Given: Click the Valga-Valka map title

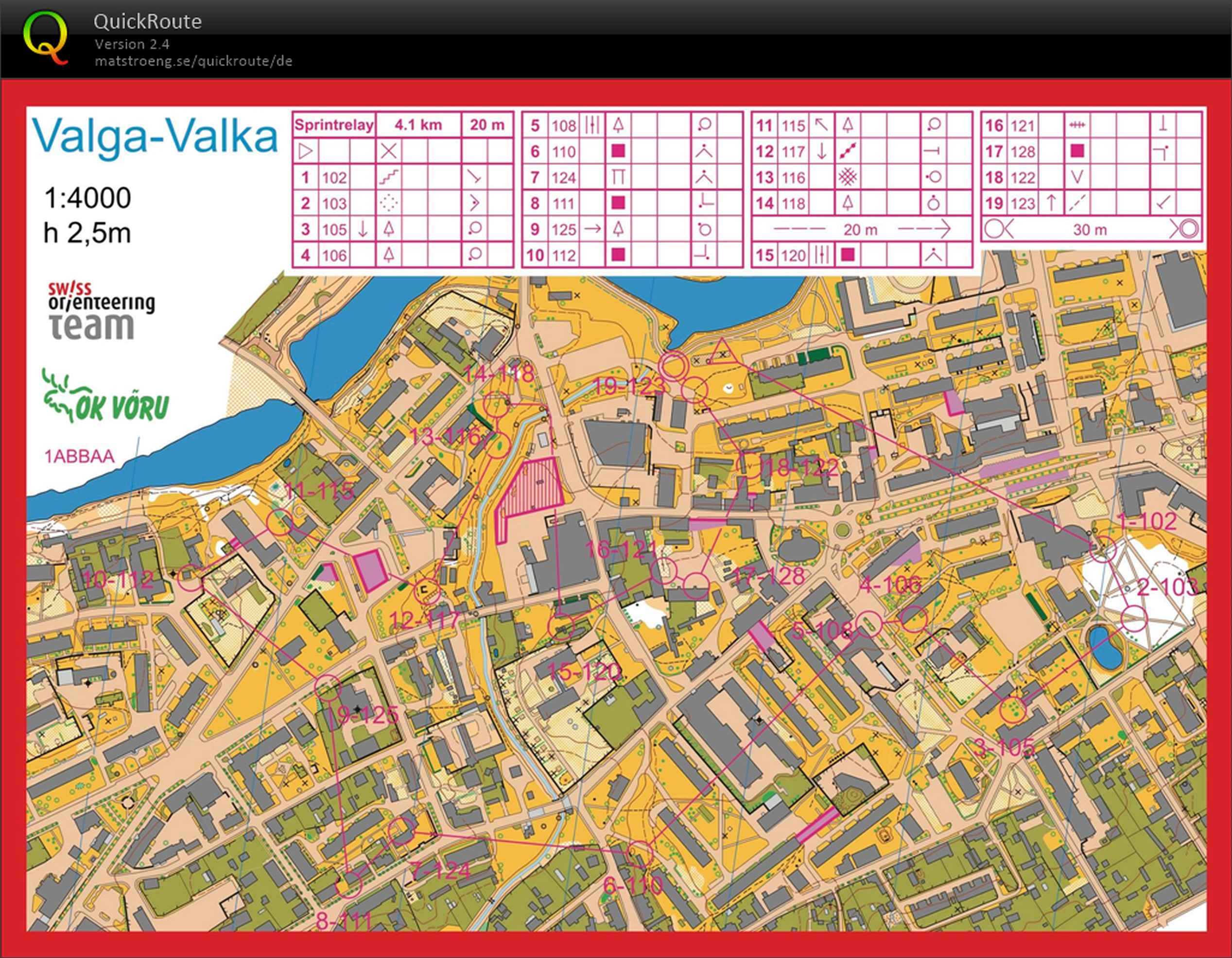Looking at the screenshot, I should [x=155, y=136].
